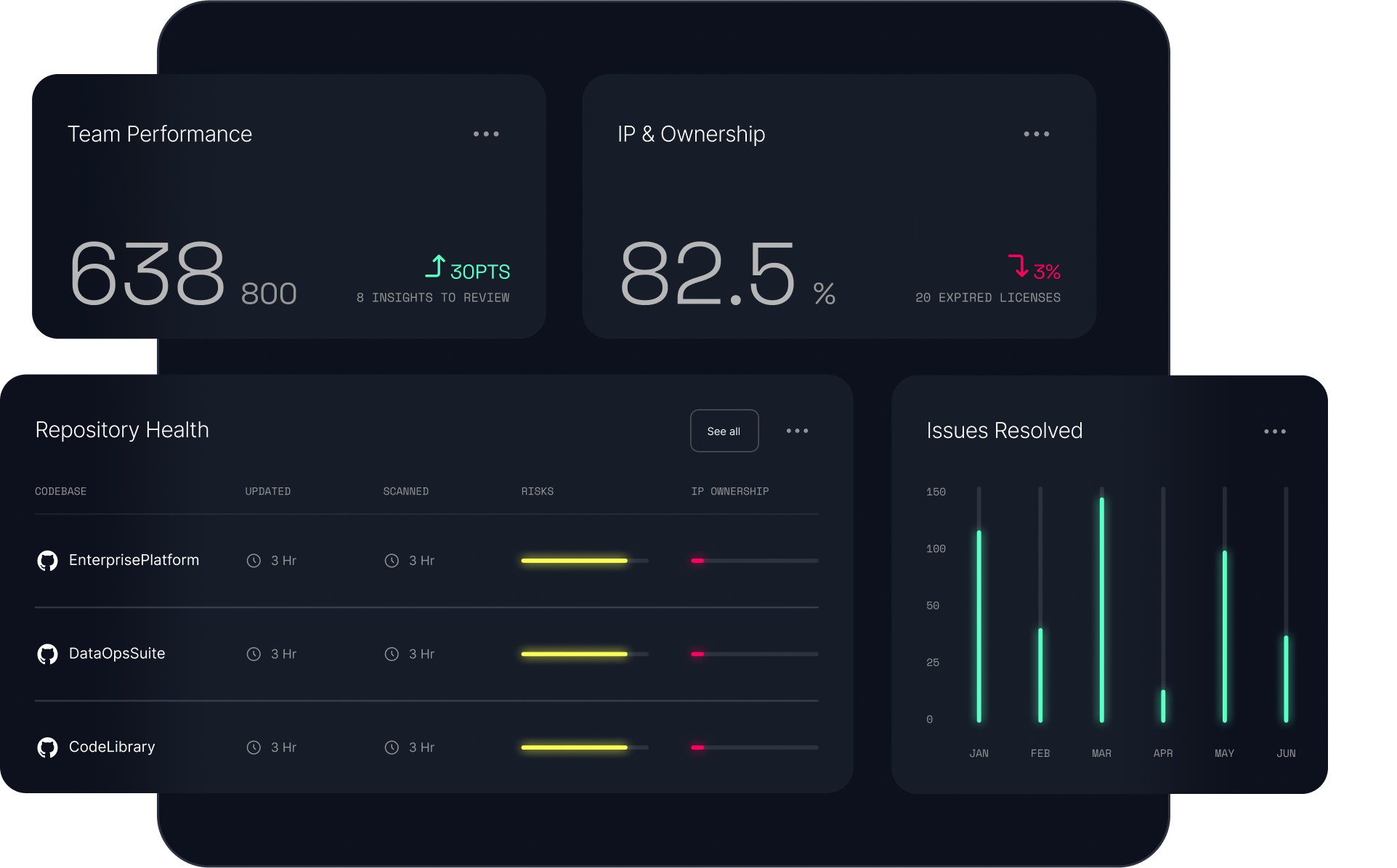Viewport: 1397px width, 868px height.
Task: Click the FEB bar in Issues Resolved
Action: (x=1040, y=675)
